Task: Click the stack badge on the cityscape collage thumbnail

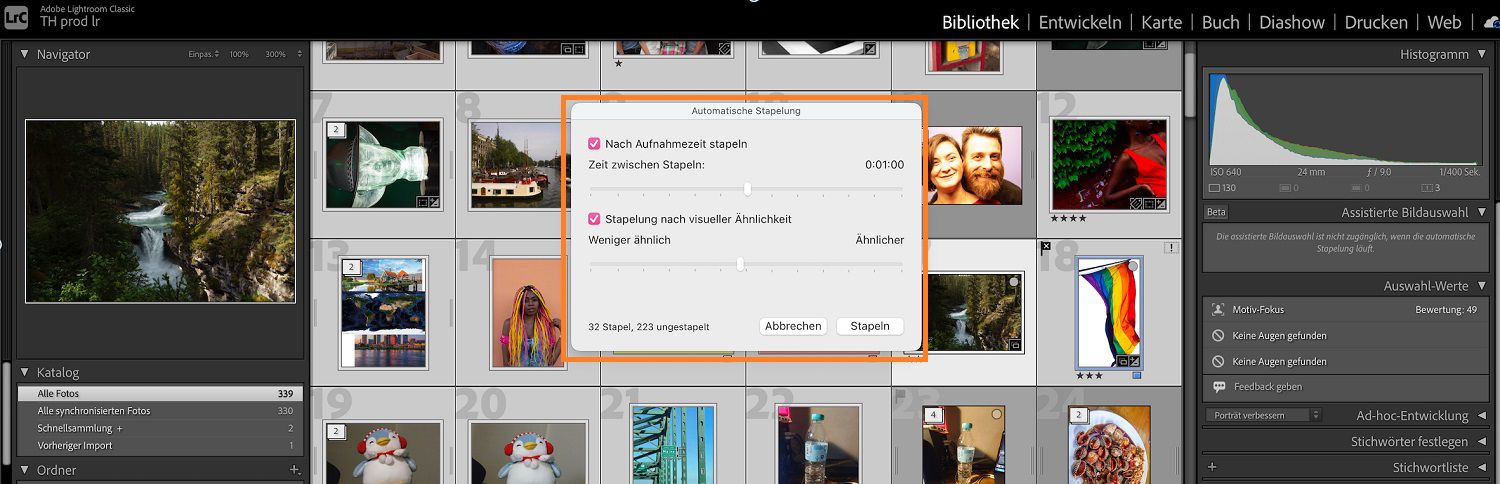Action: tap(352, 267)
